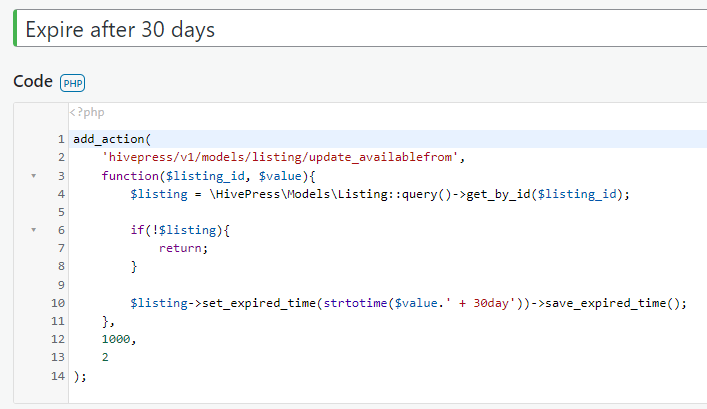Click the 'if(!$listing){' text on line 6

point(180,230)
